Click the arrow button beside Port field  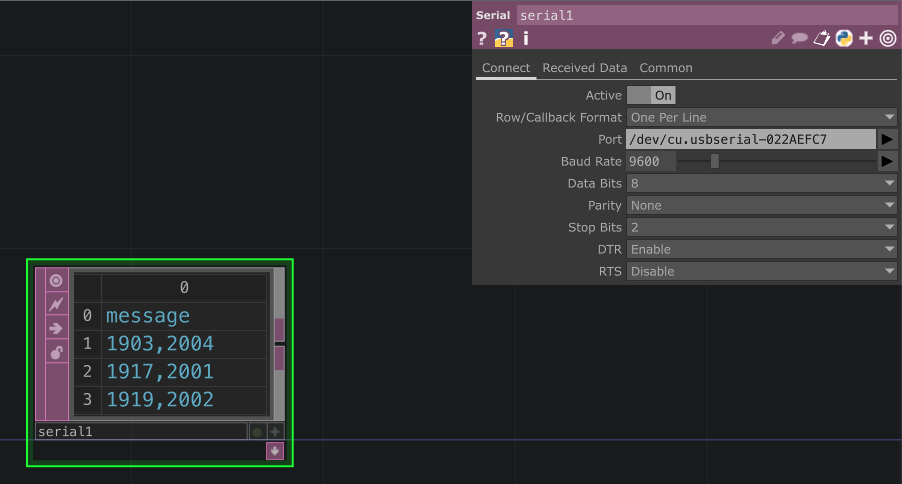(x=887, y=139)
